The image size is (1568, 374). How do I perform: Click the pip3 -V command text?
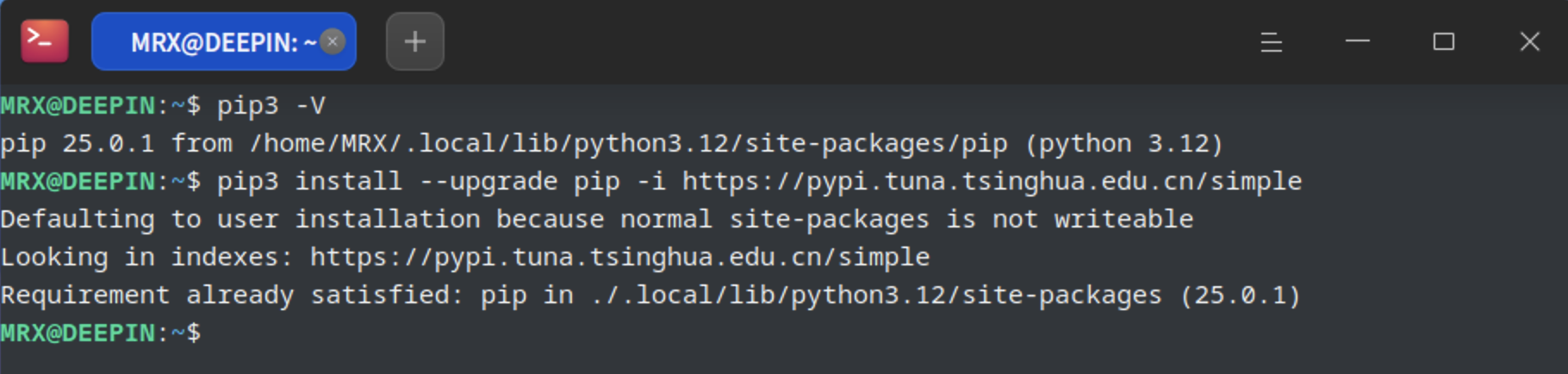pos(271,106)
